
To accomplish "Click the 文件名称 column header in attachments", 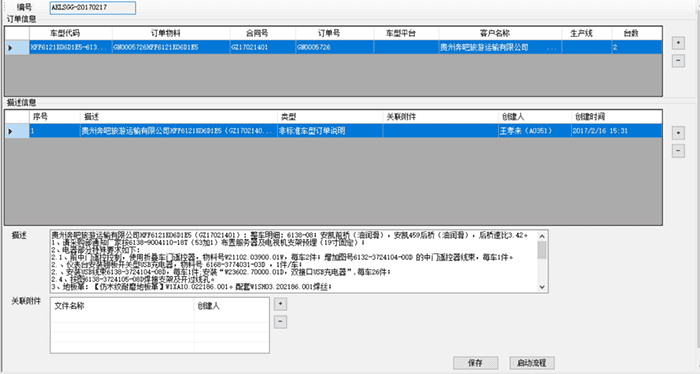I will pyautogui.click(x=122, y=306).
